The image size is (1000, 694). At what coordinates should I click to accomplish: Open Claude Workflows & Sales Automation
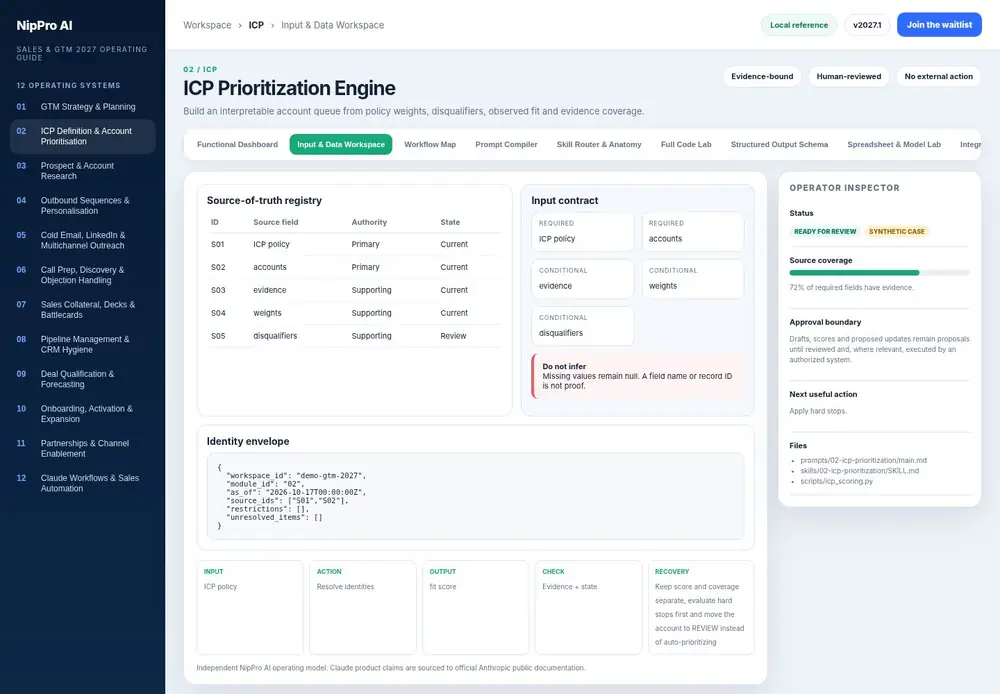82,483
